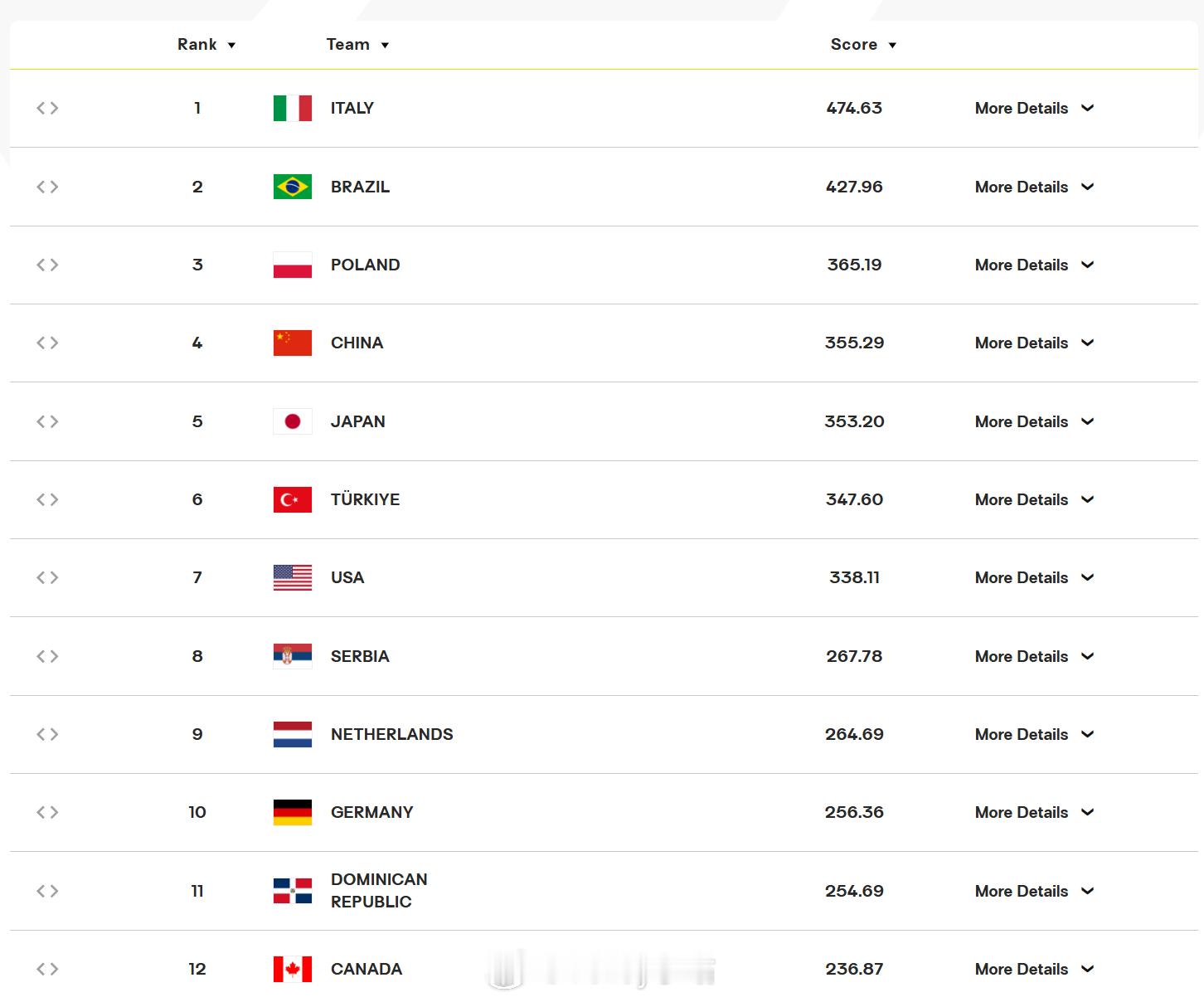The height and width of the screenshot is (1002, 1204).
Task: Show More Details for Italy
Action: click(1035, 108)
